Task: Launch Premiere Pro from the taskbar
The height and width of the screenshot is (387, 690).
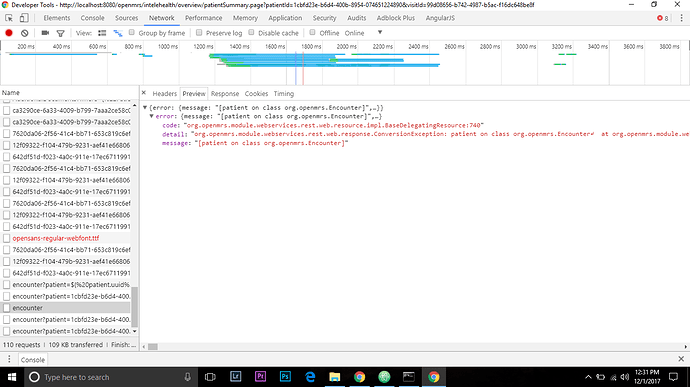Action: point(260,376)
